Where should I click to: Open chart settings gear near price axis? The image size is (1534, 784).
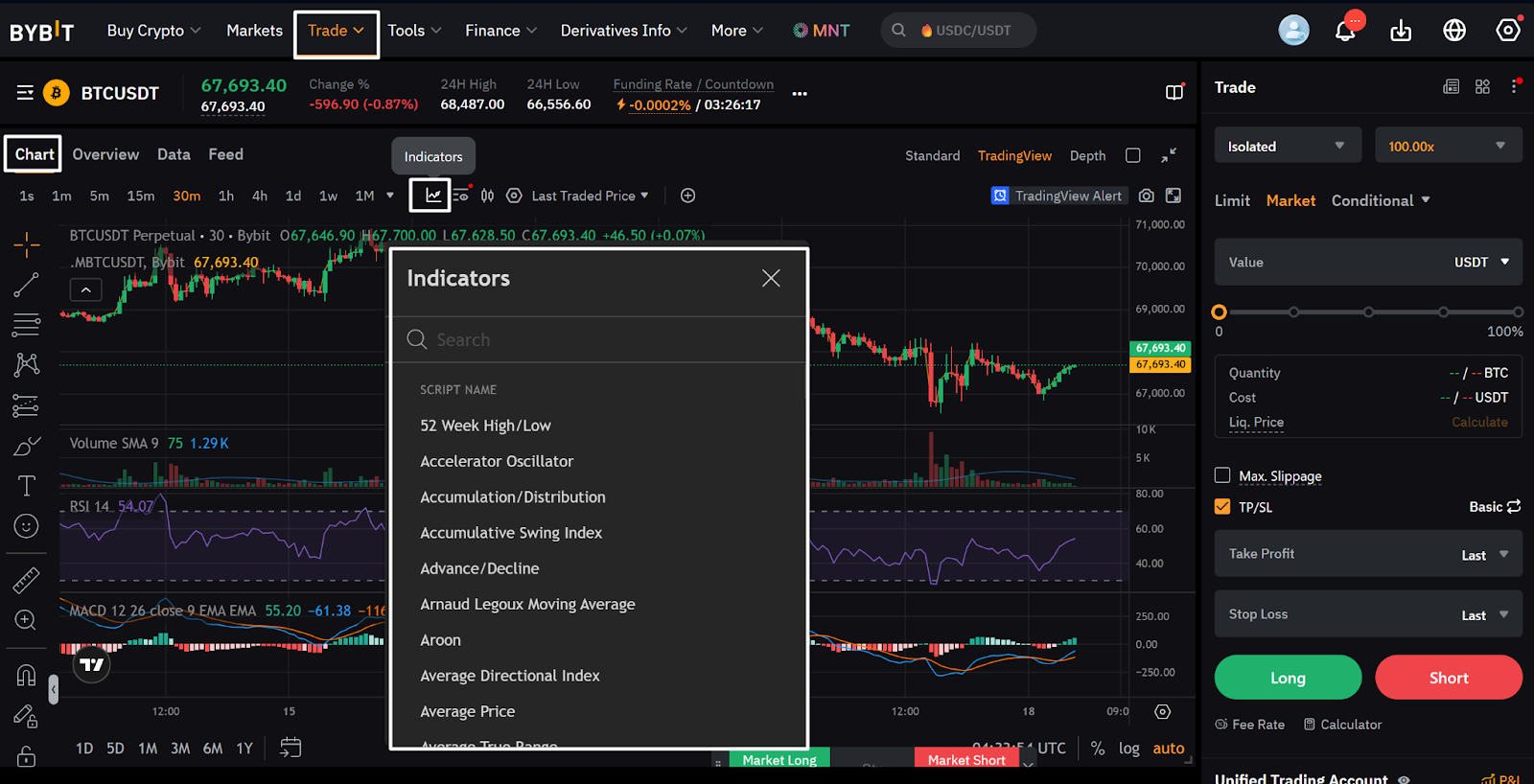pos(1163,712)
